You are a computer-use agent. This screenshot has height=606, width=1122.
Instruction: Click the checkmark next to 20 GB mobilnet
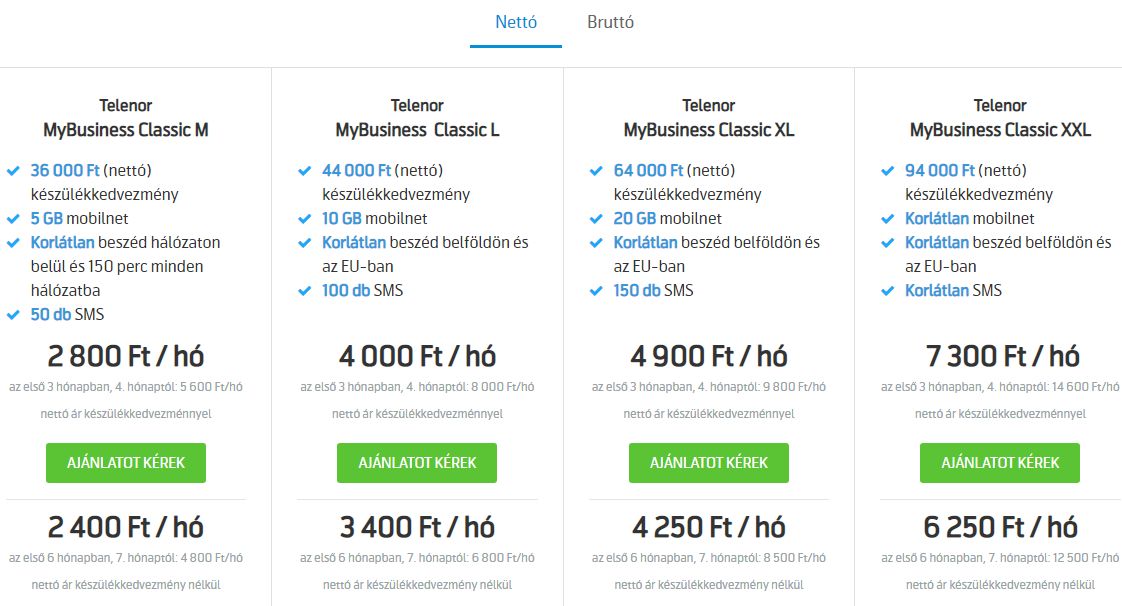point(596,218)
